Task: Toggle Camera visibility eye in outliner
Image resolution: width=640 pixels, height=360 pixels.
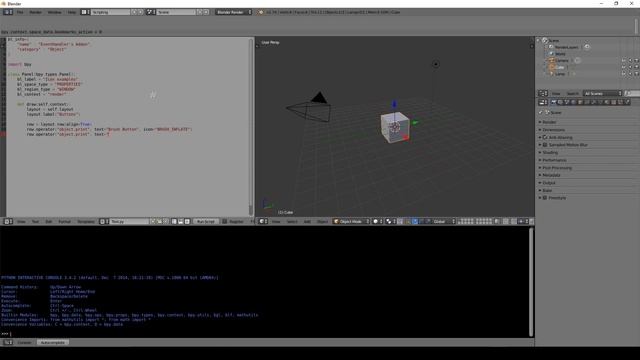Action: click(624, 60)
